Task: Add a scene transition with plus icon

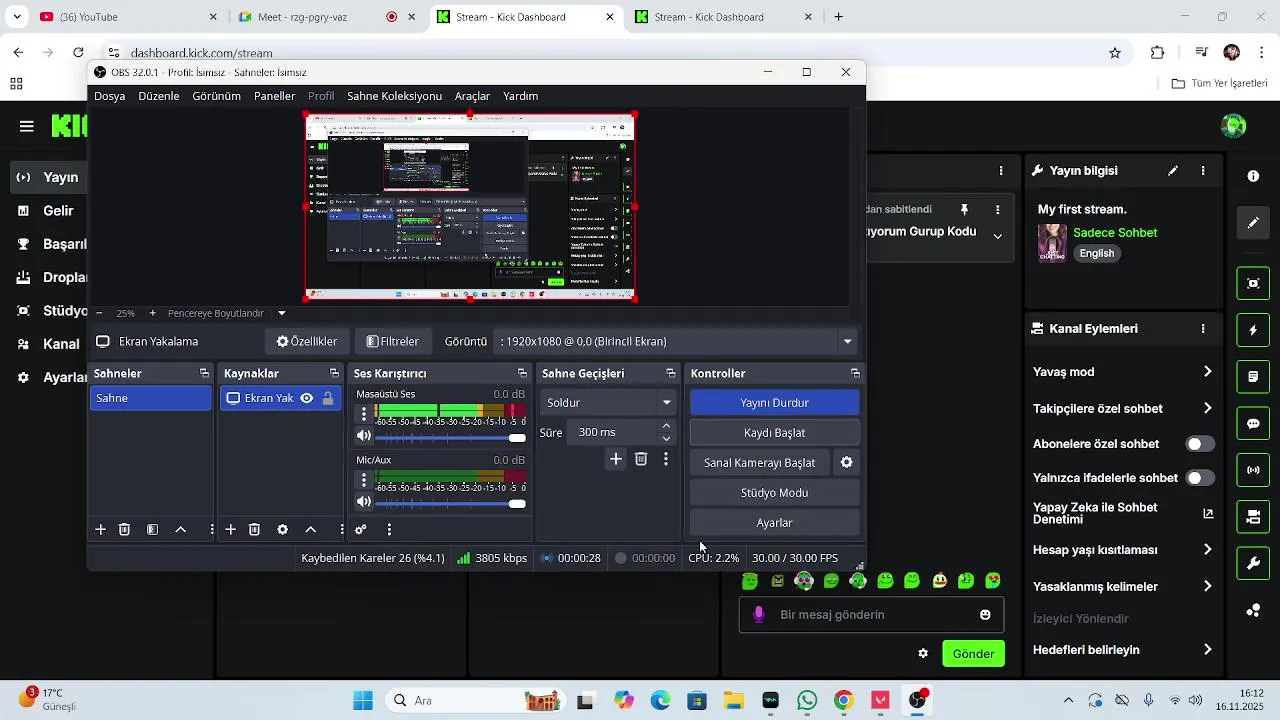Action: tap(616, 459)
